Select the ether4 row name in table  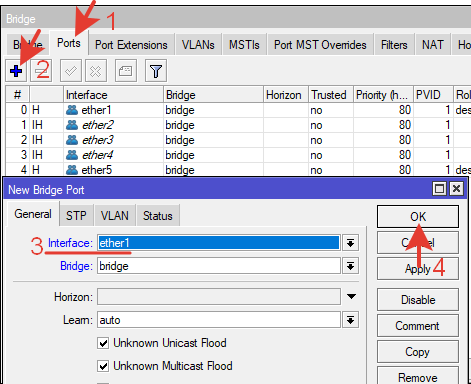point(98,155)
